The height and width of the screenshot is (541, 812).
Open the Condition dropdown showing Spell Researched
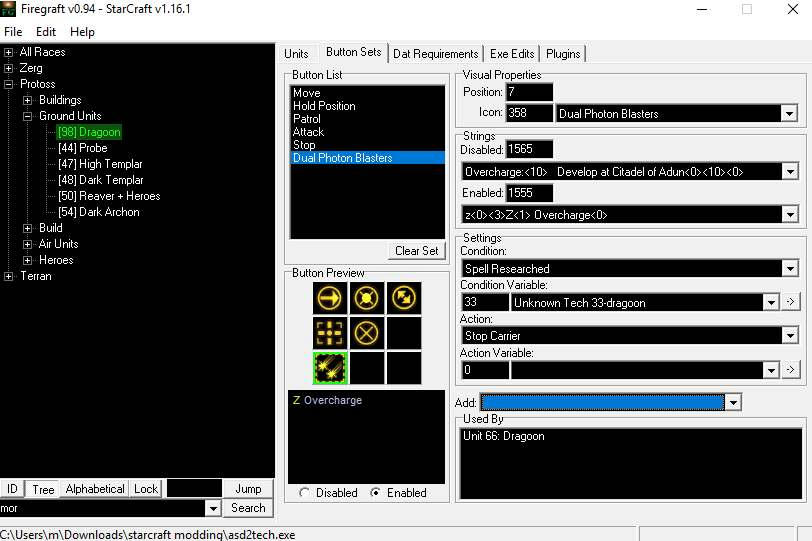790,269
